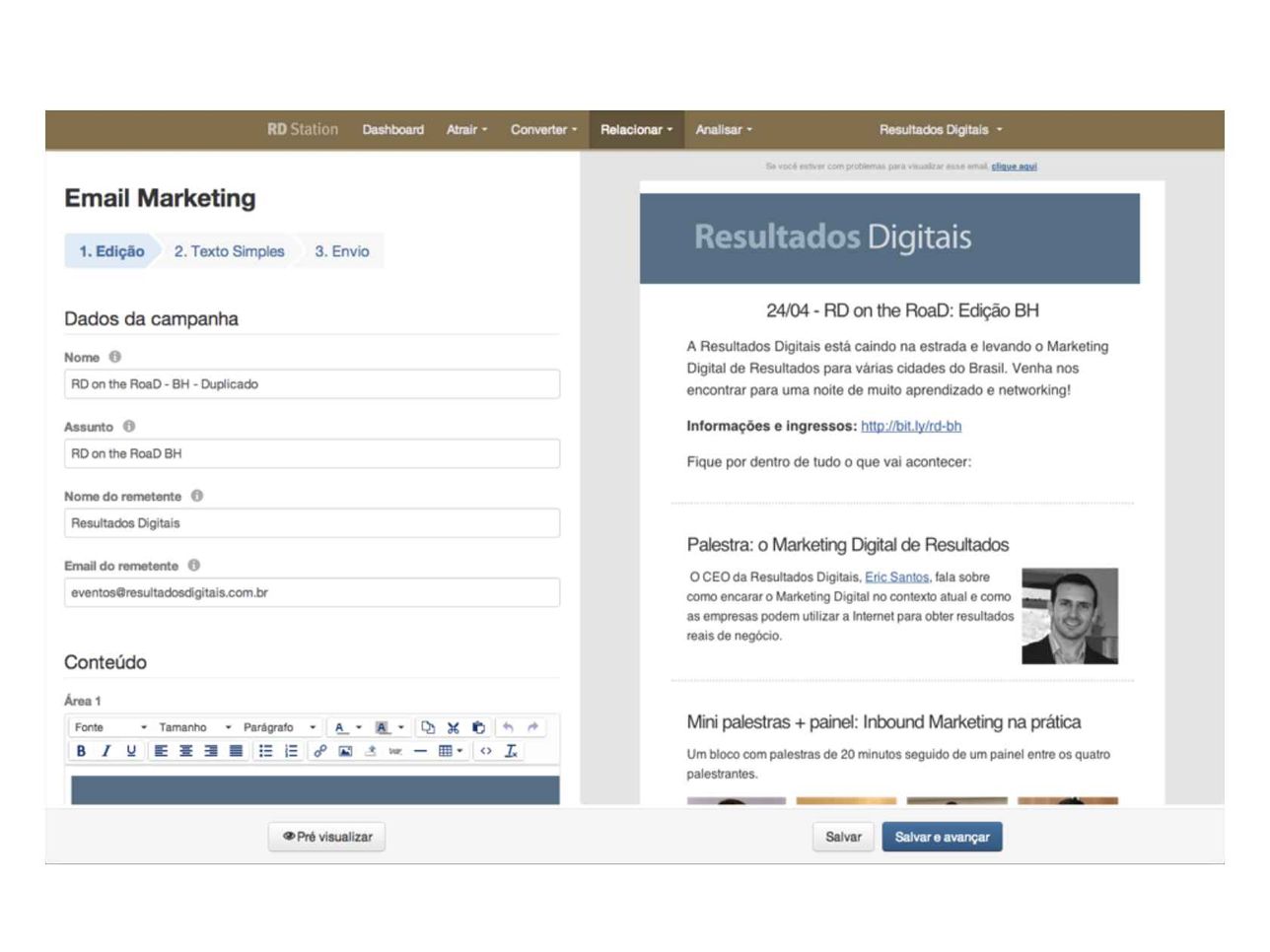Switch to 2. Texto Simples step

(x=230, y=251)
